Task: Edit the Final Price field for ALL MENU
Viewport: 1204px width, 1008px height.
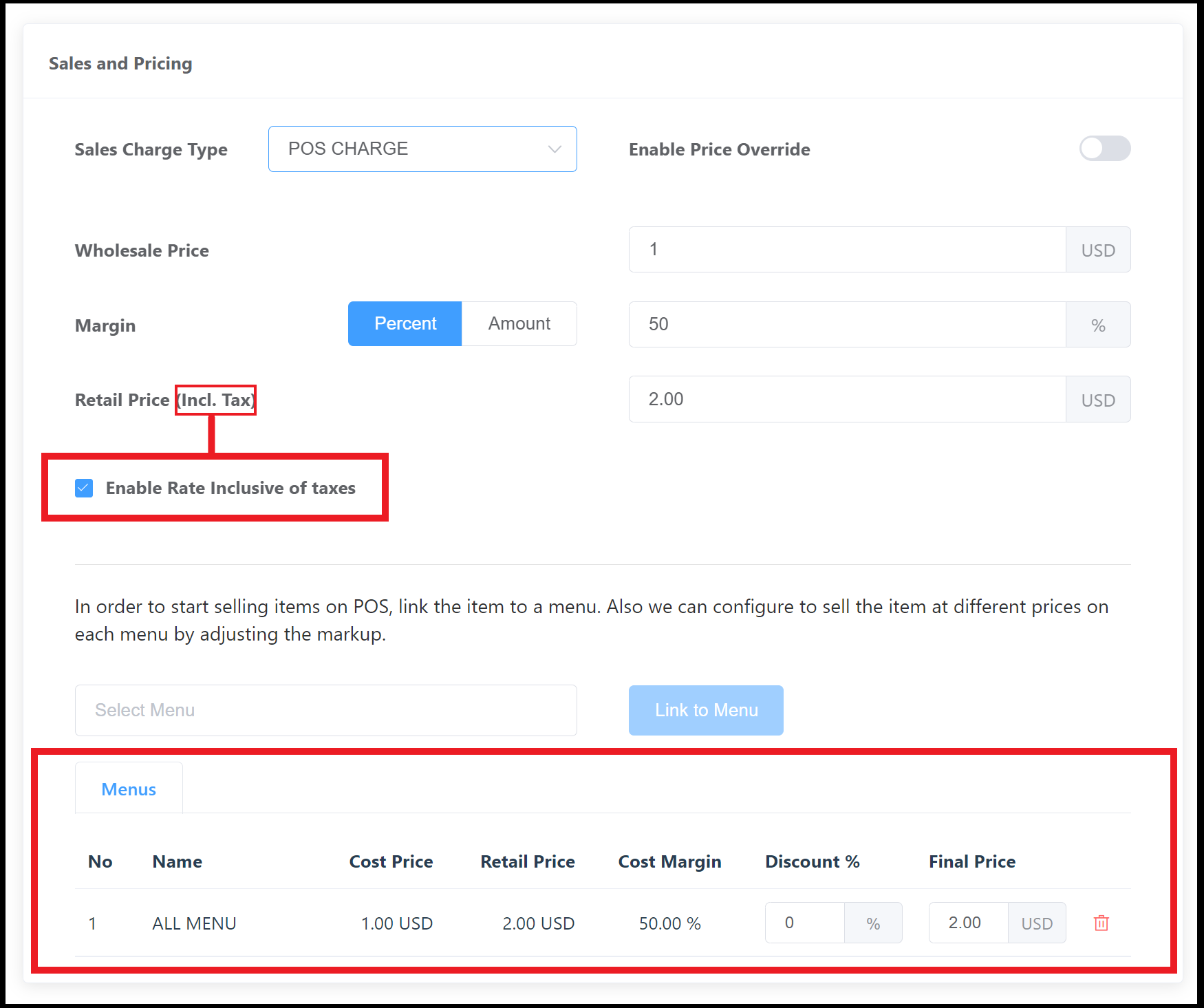Action: coord(968,923)
